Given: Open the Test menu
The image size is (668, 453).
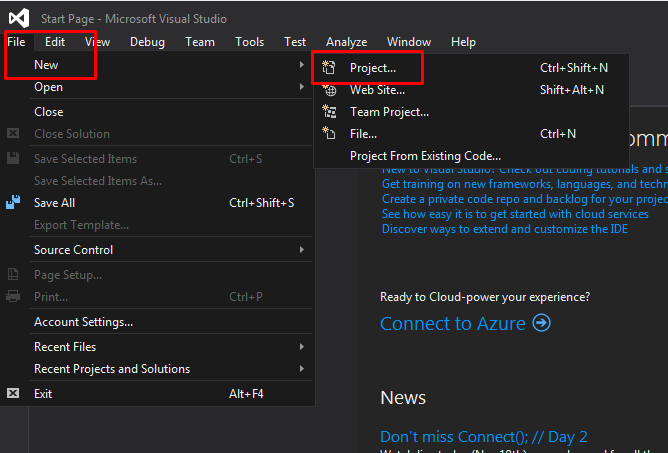Looking at the screenshot, I should coord(295,42).
